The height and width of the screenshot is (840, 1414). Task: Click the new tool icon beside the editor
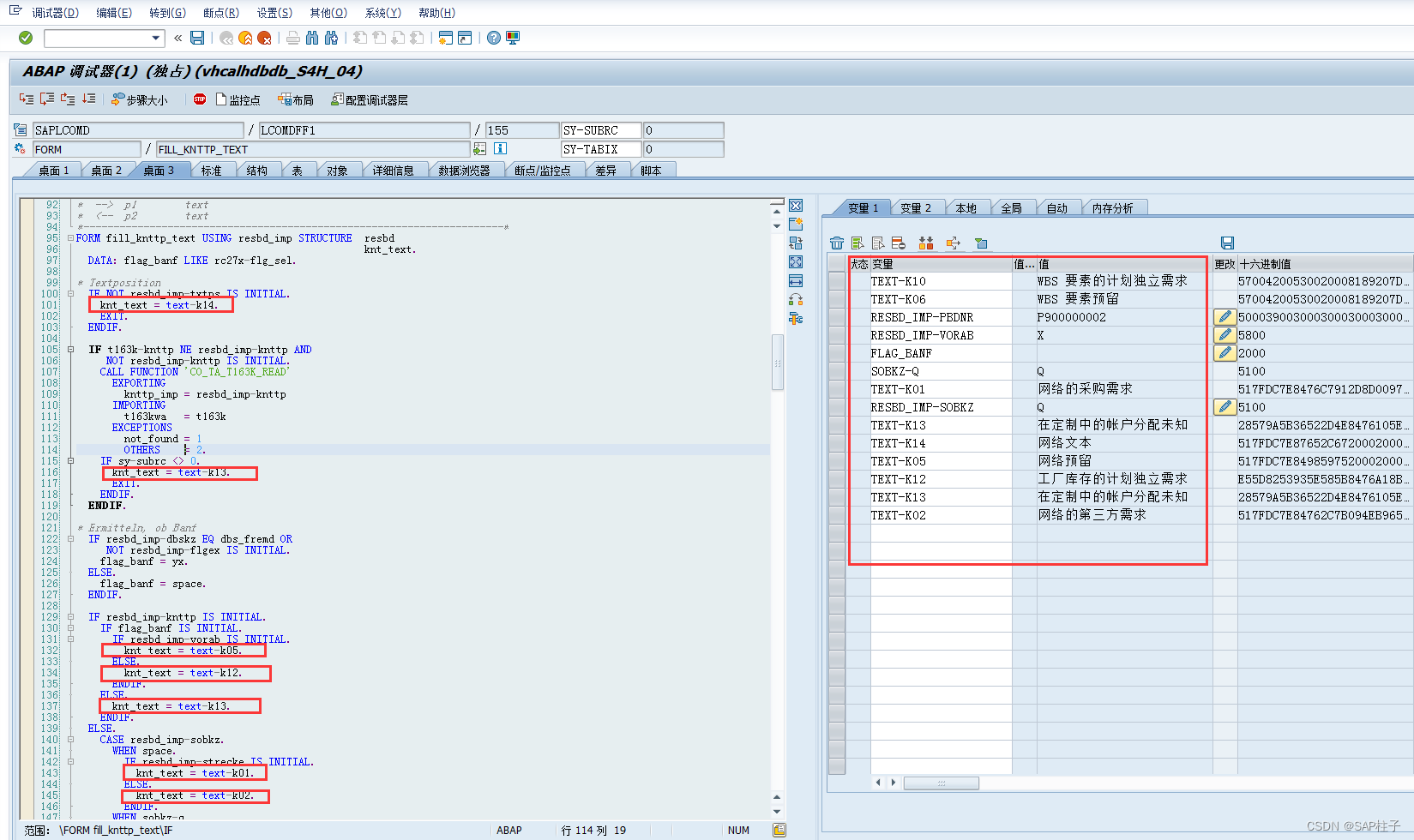click(796, 225)
